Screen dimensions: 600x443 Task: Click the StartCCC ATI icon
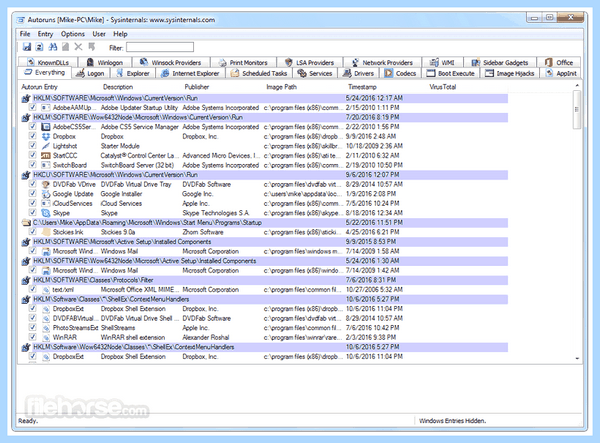[x=46, y=155]
